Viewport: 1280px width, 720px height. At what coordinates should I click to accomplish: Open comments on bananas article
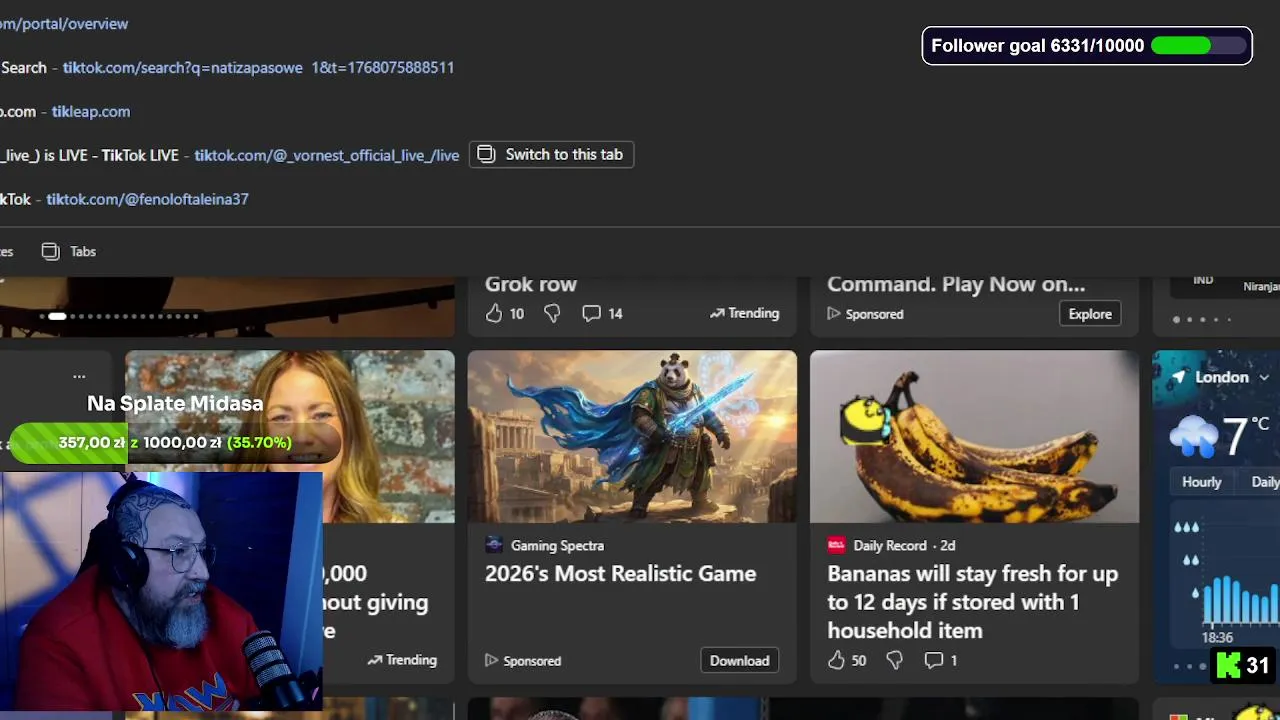(941, 660)
